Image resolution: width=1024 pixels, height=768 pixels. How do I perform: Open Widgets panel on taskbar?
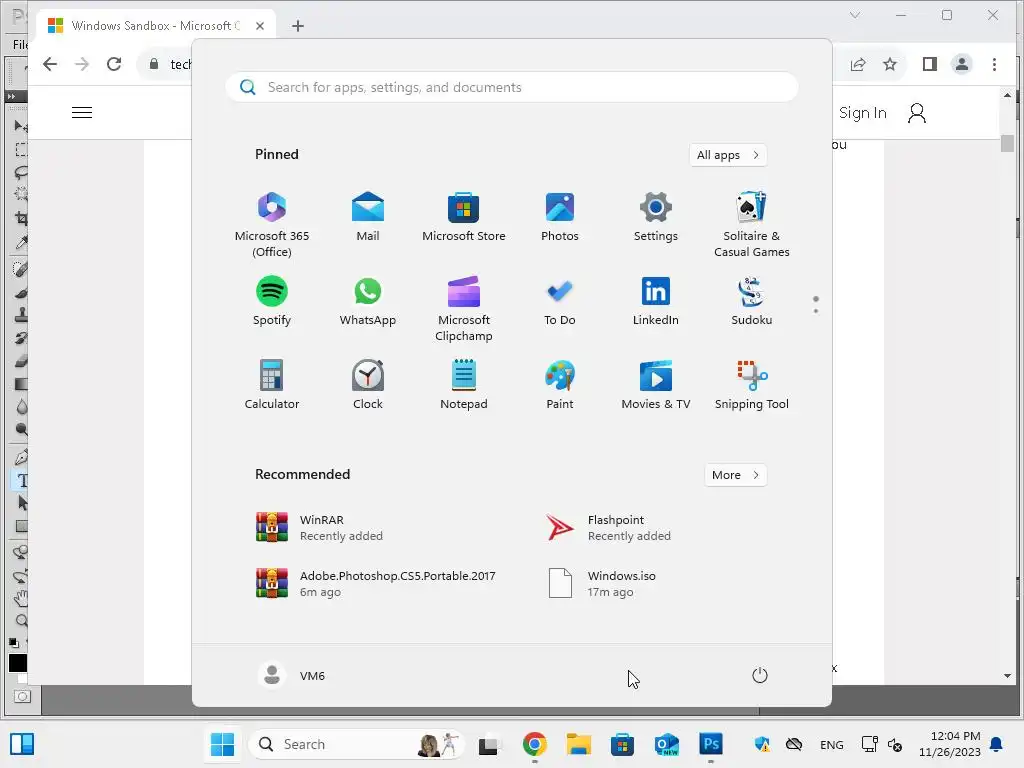tap(22, 744)
